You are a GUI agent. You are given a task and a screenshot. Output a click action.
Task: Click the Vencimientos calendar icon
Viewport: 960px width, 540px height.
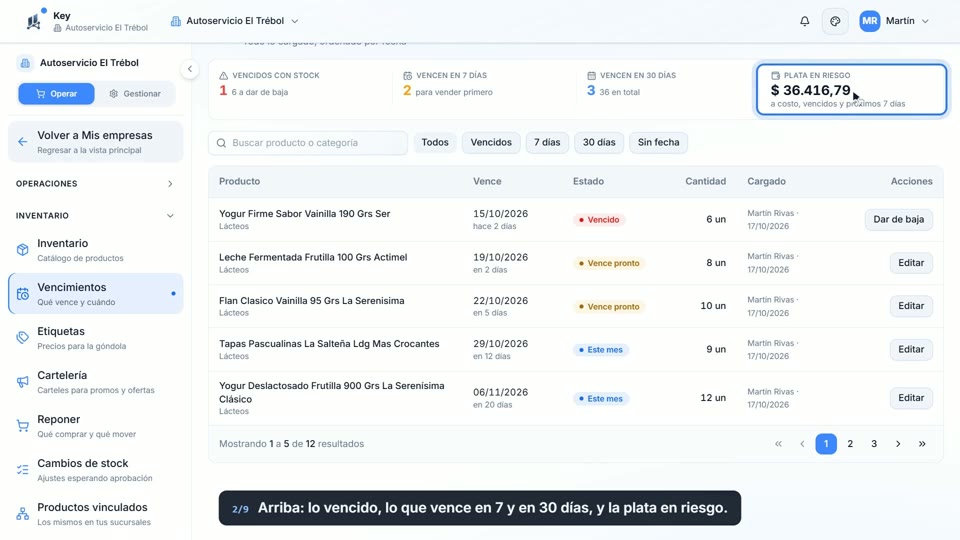click(x=23, y=294)
